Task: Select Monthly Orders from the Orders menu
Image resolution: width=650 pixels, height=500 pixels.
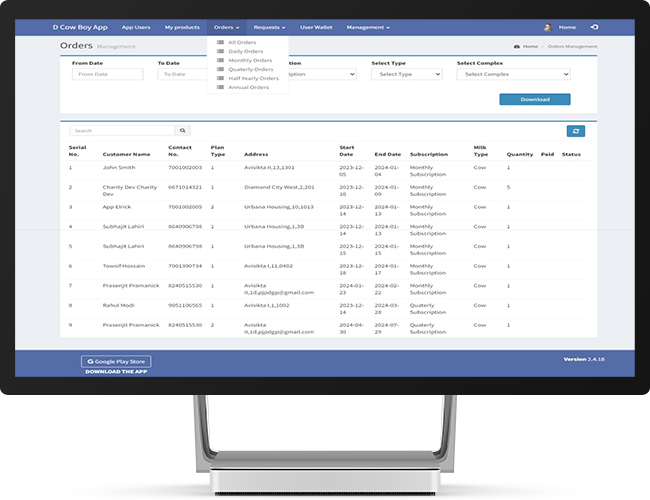Action: point(249,60)
